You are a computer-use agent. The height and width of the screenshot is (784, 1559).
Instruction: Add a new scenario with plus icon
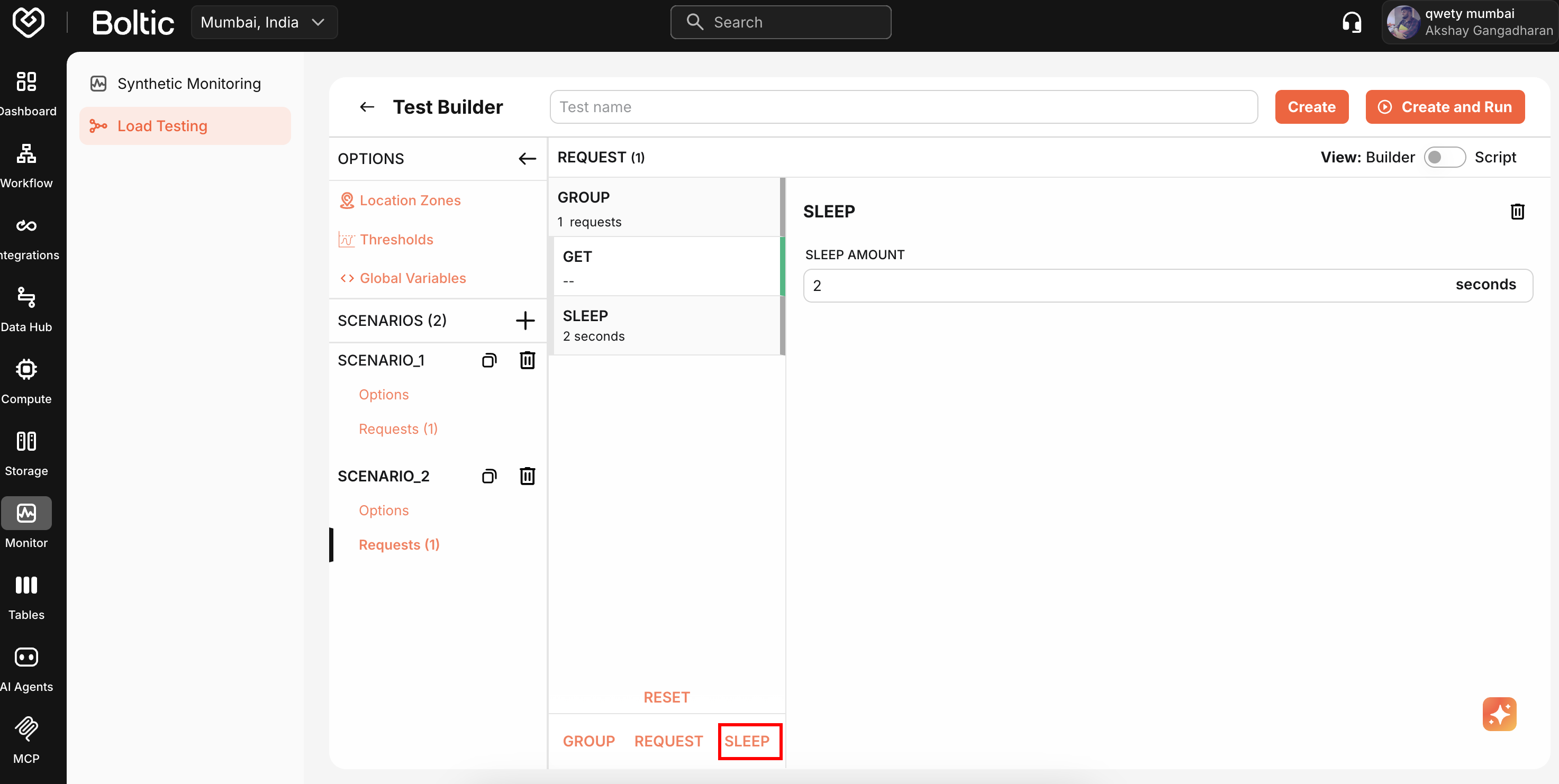525,321
